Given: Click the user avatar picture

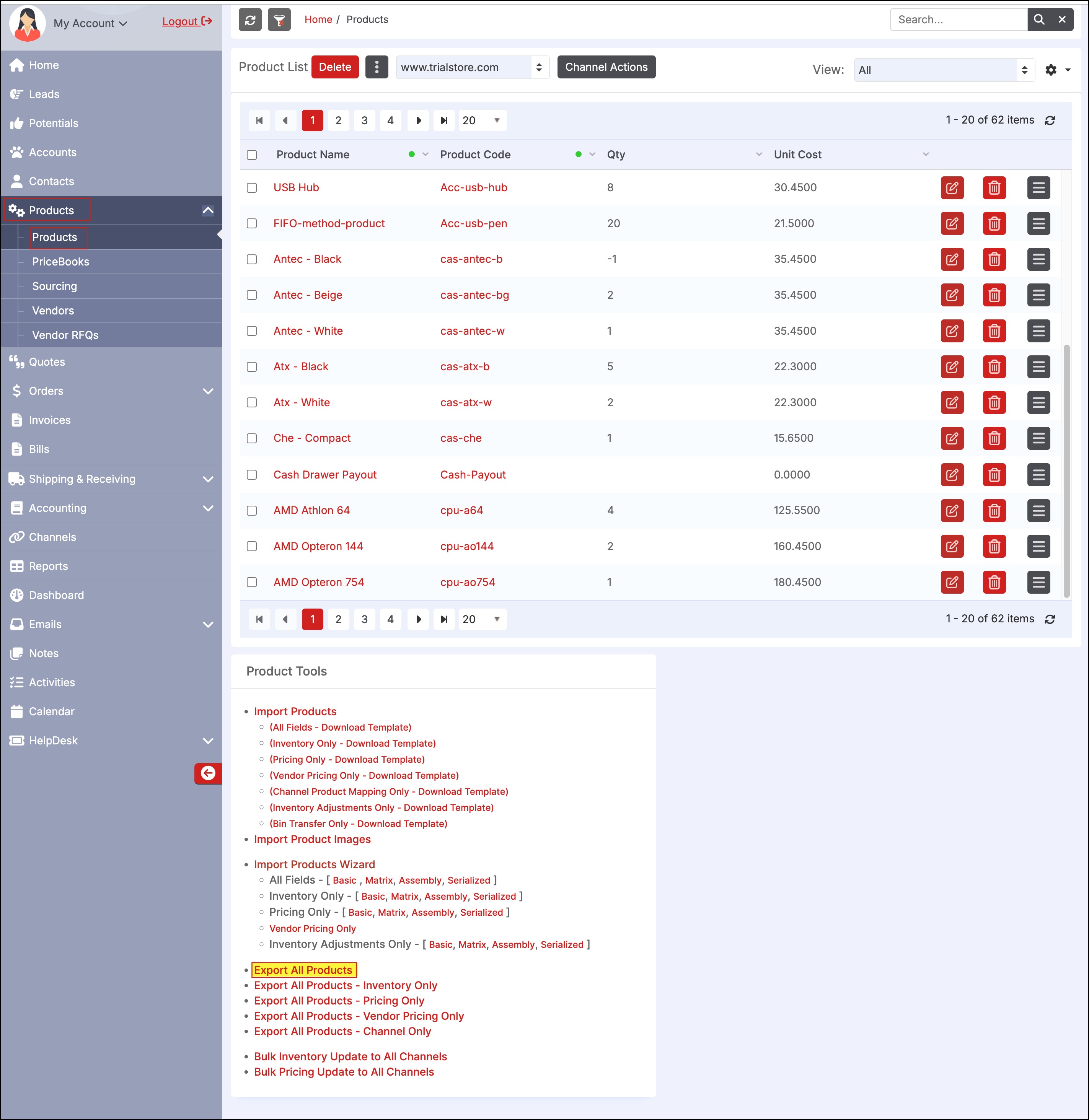Looking at the screenshot, I should [27, 23].
